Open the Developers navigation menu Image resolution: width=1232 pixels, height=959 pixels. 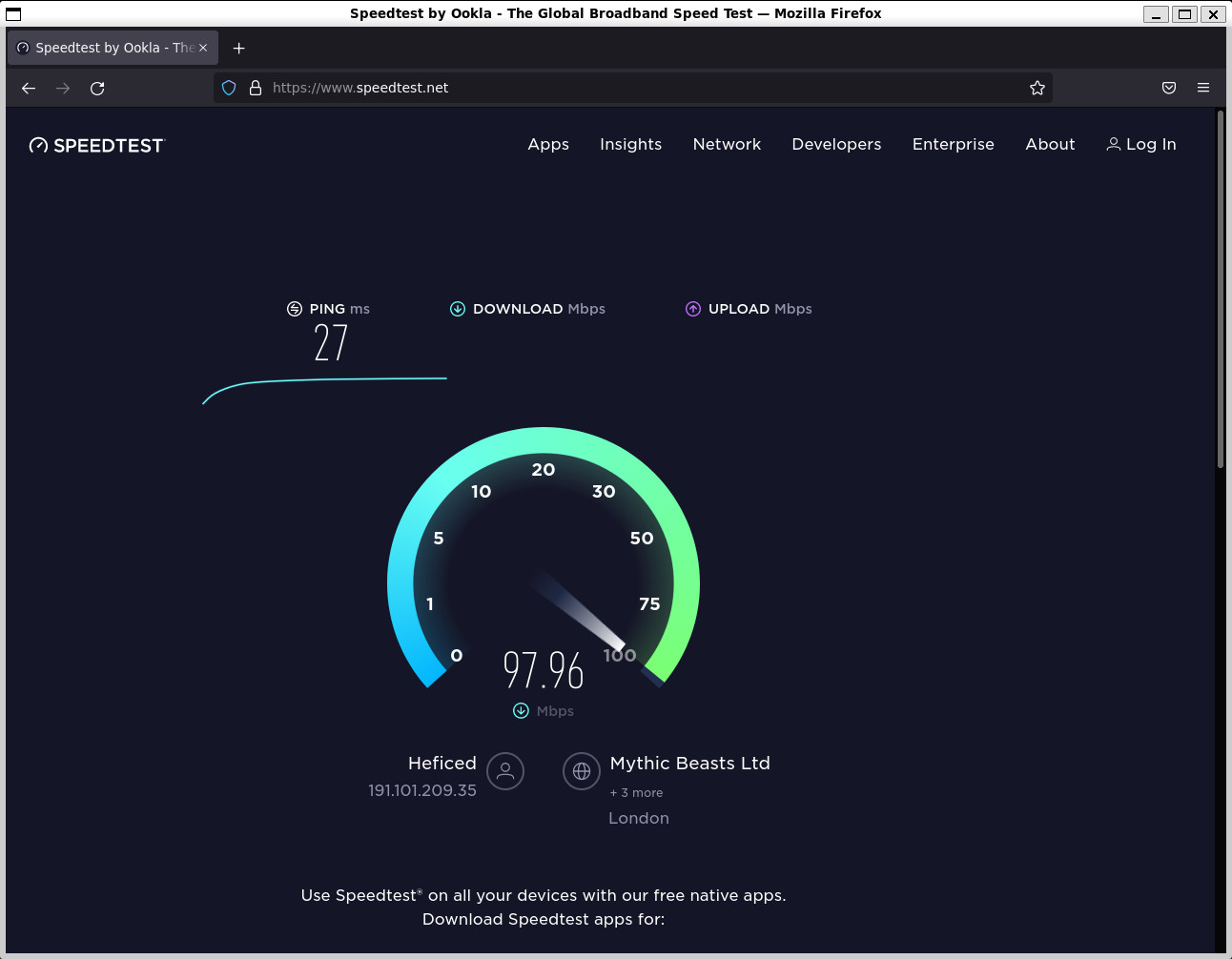(x=836, y=144)
